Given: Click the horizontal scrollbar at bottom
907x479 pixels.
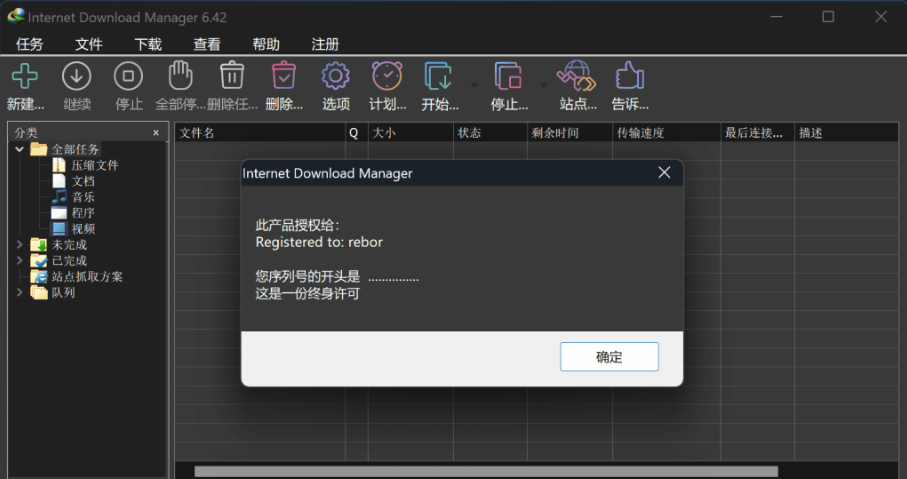Looking at the screenshot, I should 486,471.
